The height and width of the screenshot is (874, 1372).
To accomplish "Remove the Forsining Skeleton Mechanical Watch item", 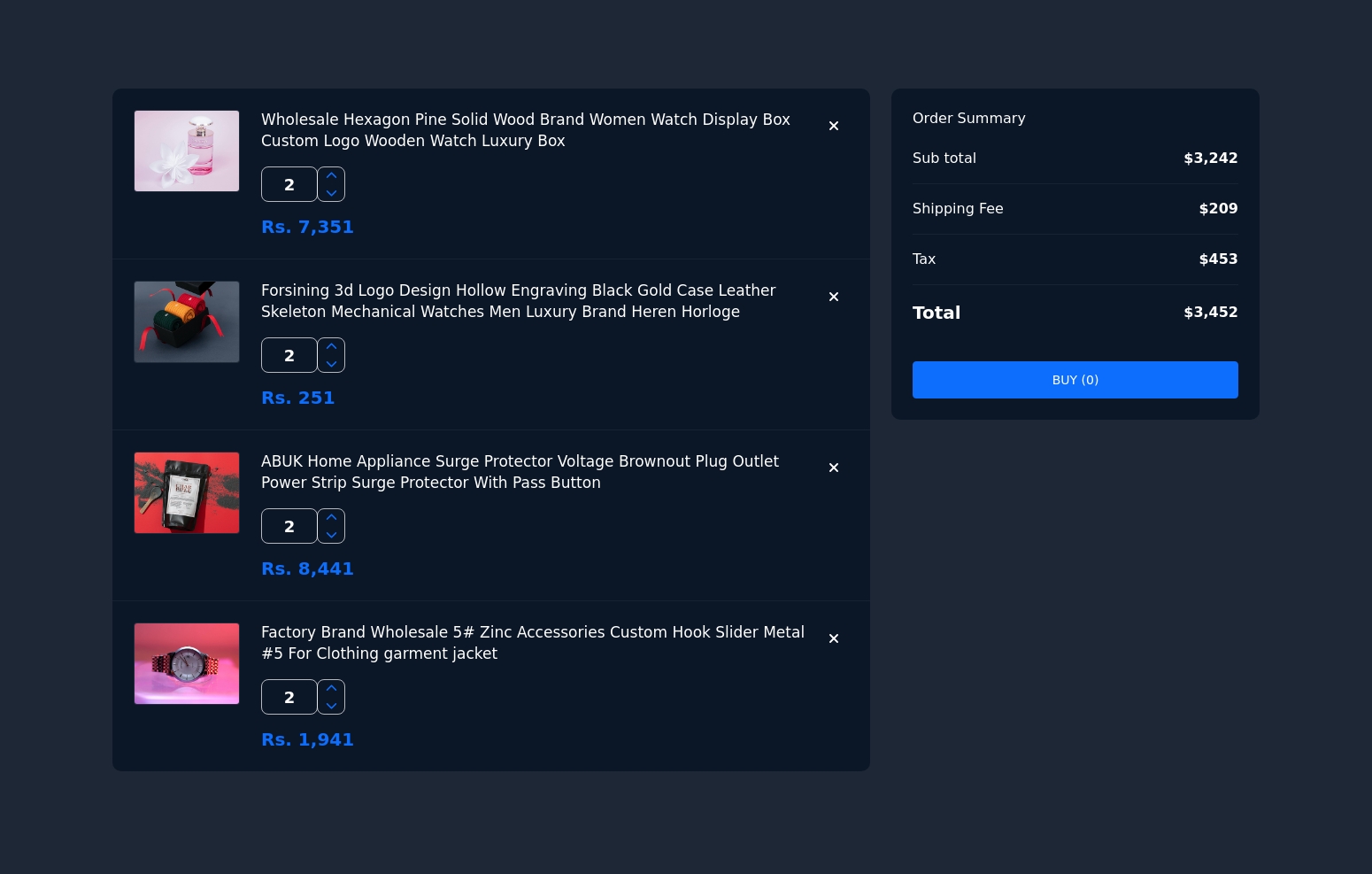I will 833,297.
